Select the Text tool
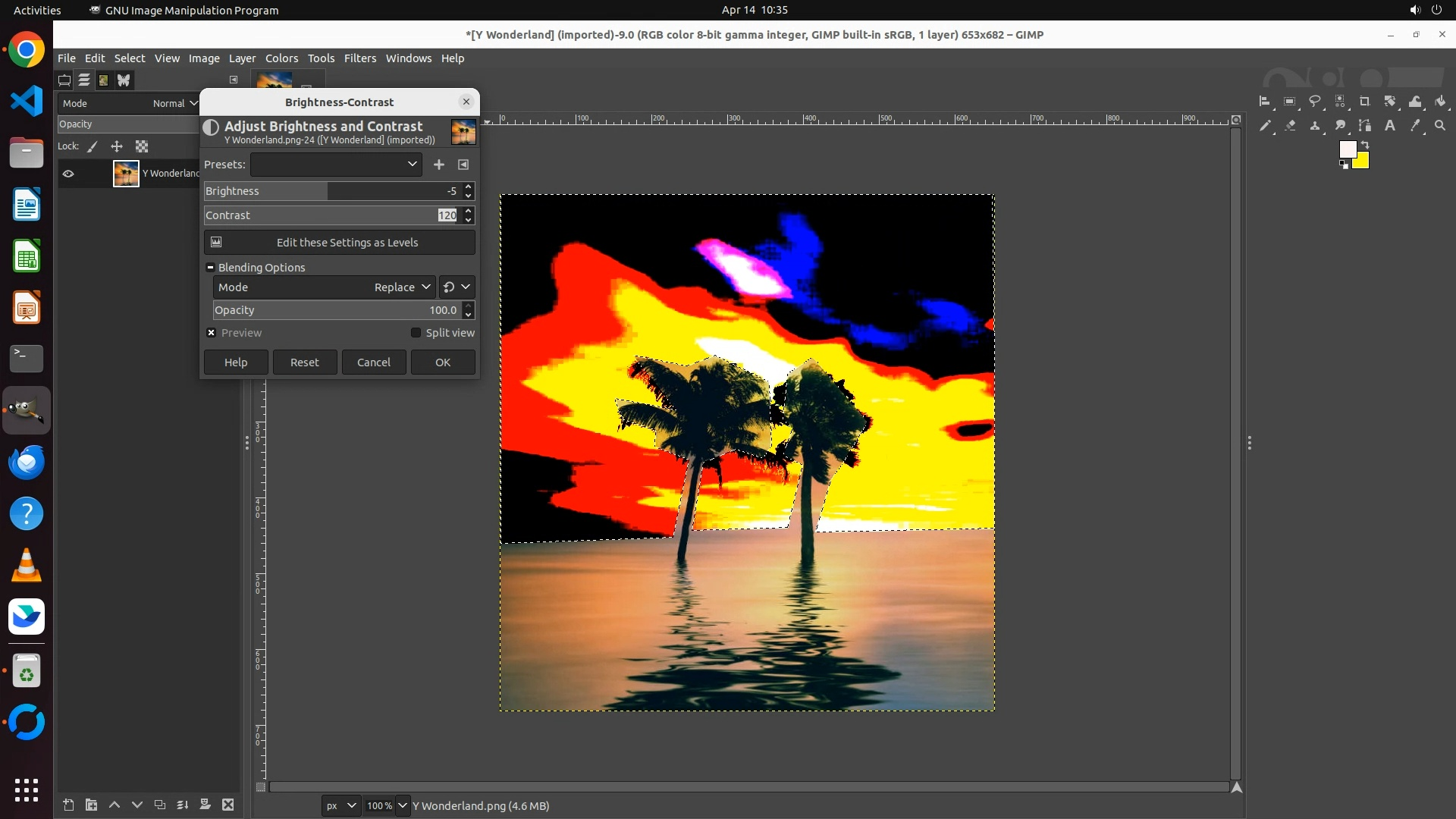 tap(1390, 126)
